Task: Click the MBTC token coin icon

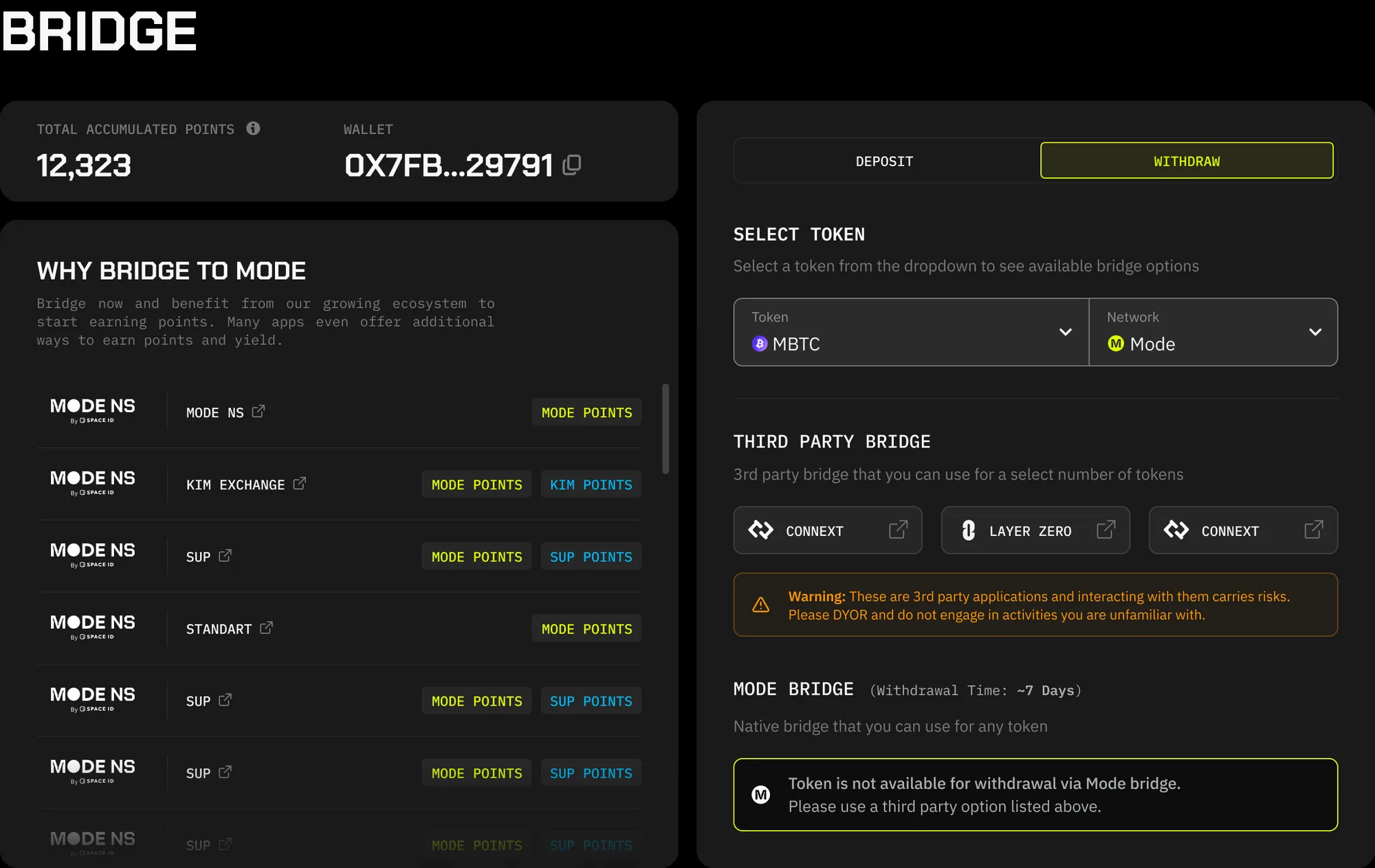Action: click(x=760, y=344)
